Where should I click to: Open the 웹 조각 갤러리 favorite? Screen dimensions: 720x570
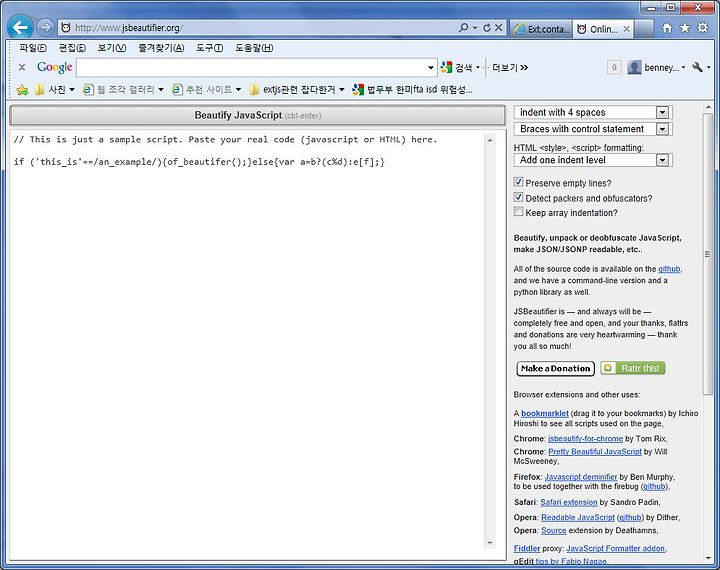122,90
